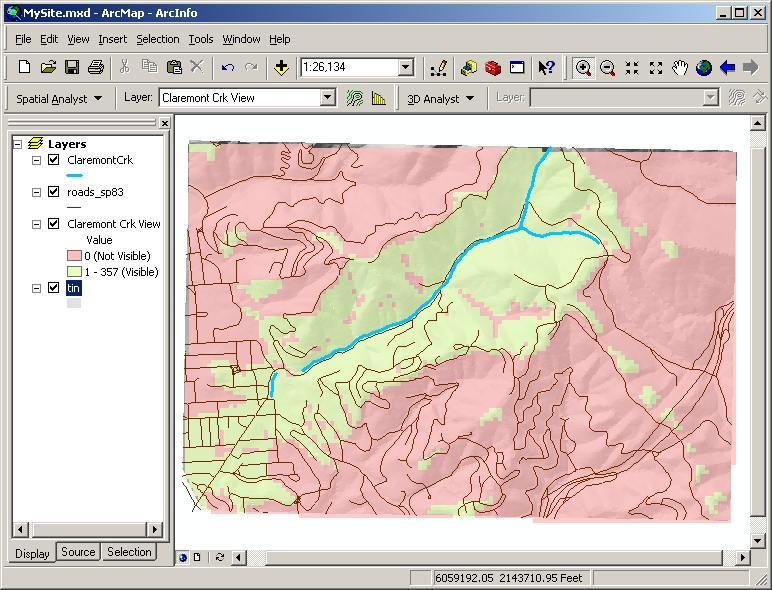Switch to the Source tab
Viewport: 772px width, 590px height.
click(x=78, y=552)
